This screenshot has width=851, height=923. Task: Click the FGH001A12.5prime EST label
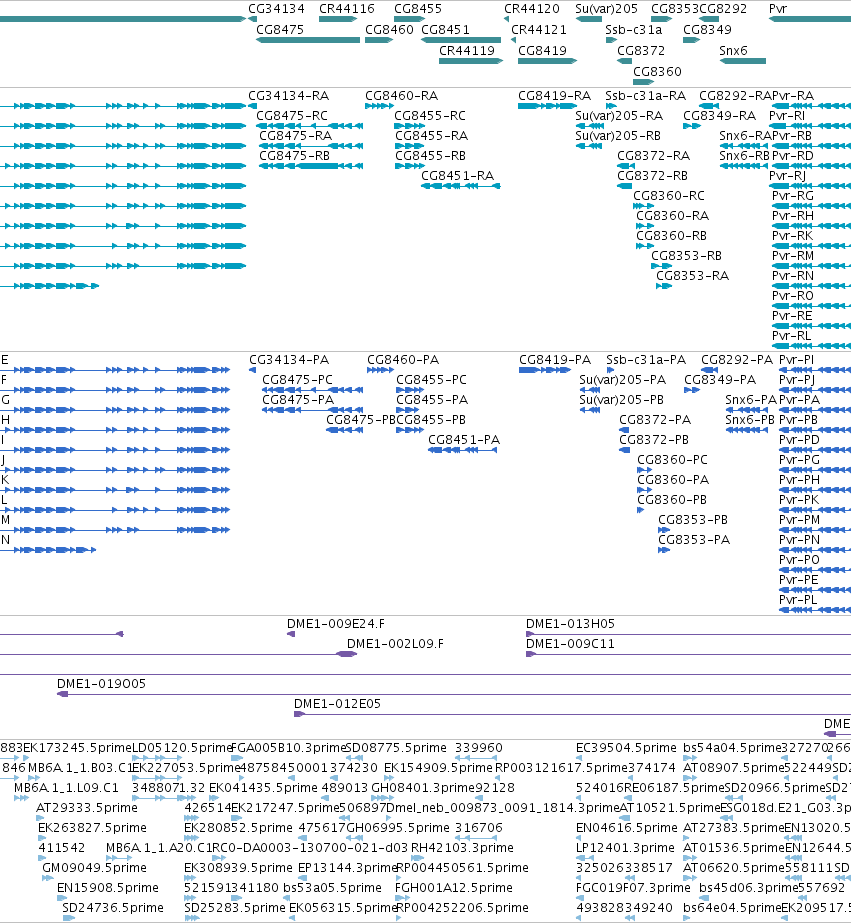point(454,888)
